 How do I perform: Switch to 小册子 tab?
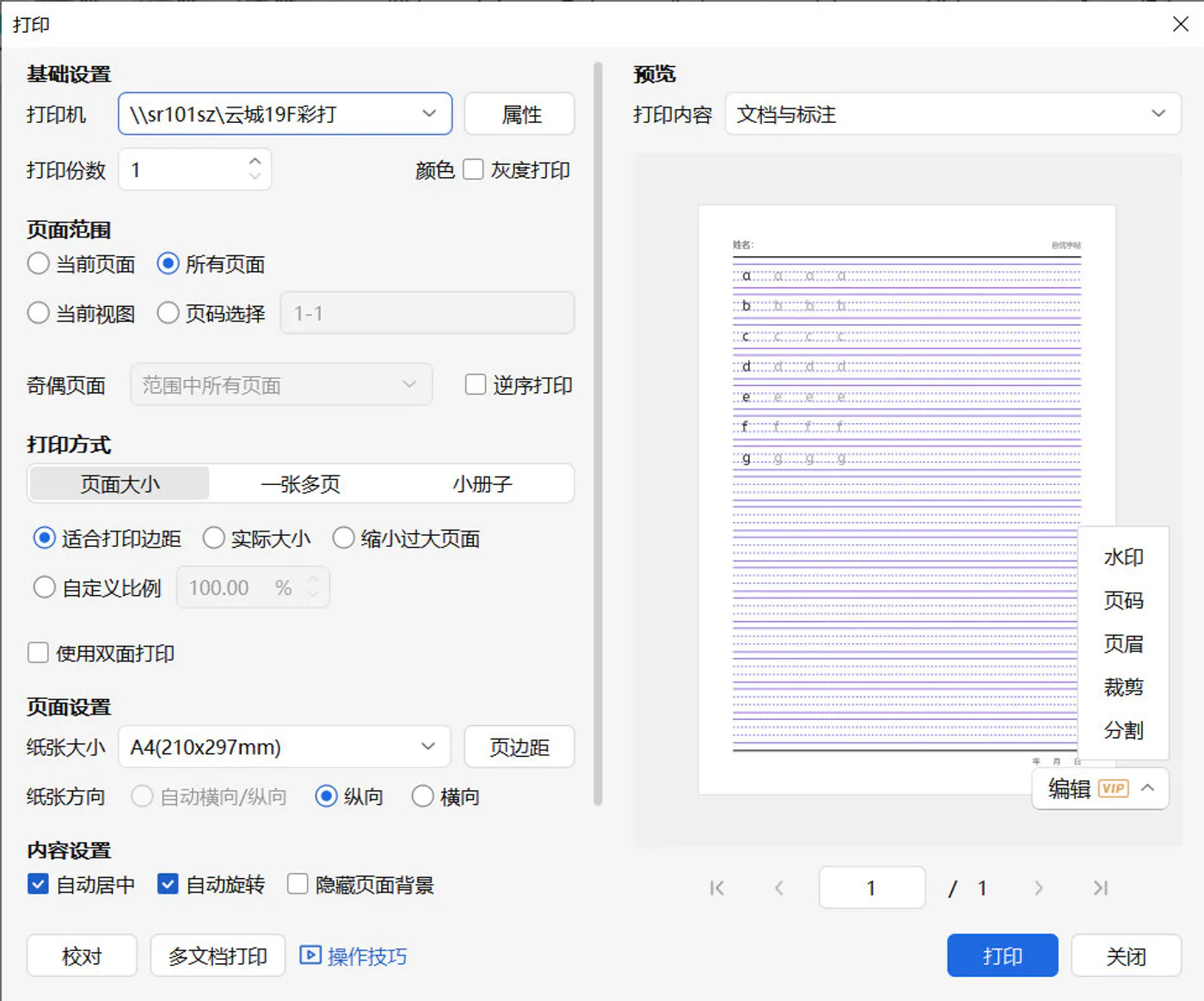pos(482,483)
